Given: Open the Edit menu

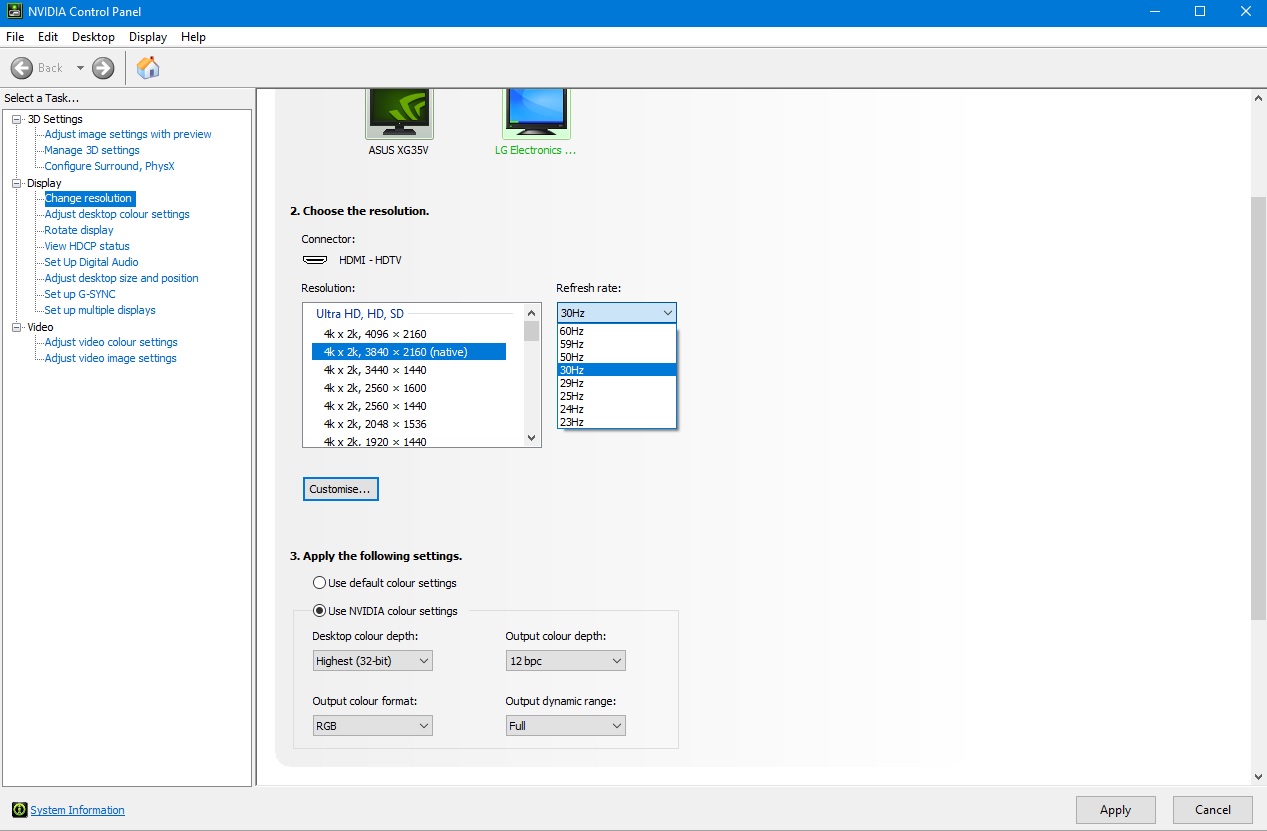Looking at the screenshot, I should pos(48,37).
